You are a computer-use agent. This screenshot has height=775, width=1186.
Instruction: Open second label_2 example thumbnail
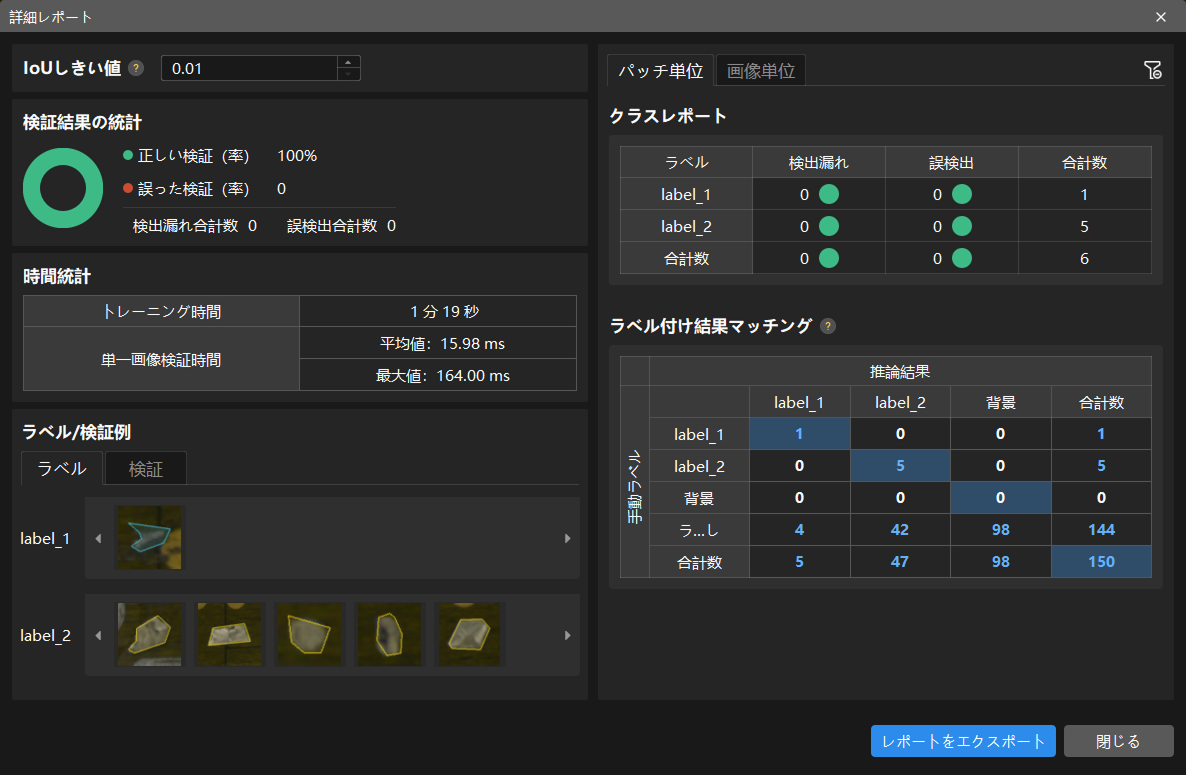(229, 634)
